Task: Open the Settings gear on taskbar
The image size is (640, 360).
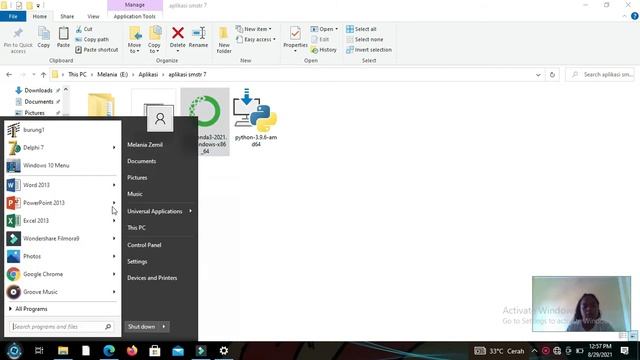Action: [224, 351]
